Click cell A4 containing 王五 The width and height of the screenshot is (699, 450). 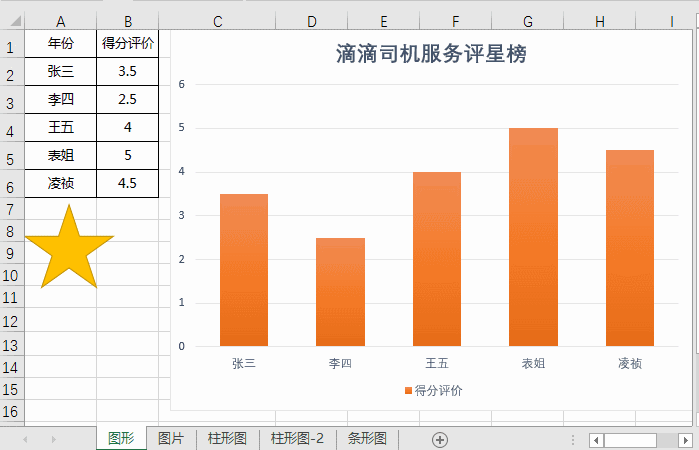[x=61, y=128]
